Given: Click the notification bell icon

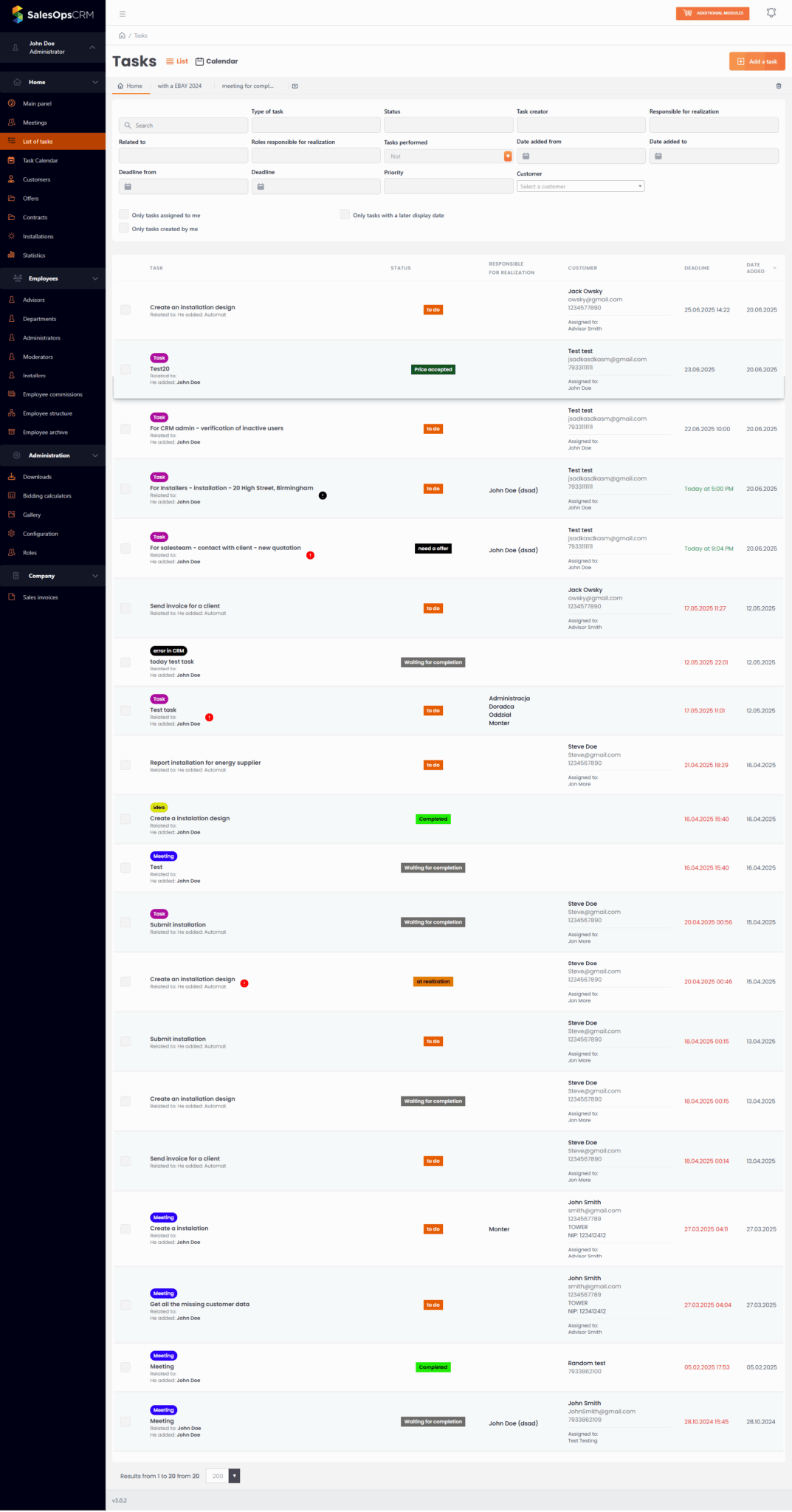Looking at the screenshot, I should pyautogui.click(x=771, y=13).
